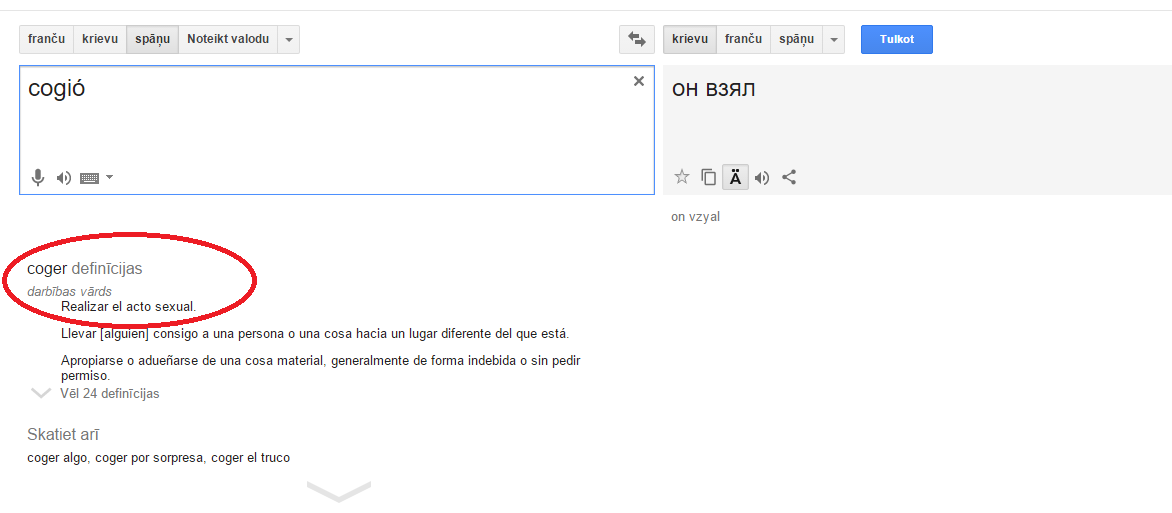Click the definition starting 'Llevar [alguien] consigo'
Image resolution: width=1172 pixels, height=513 pixels.
point(315,334)
